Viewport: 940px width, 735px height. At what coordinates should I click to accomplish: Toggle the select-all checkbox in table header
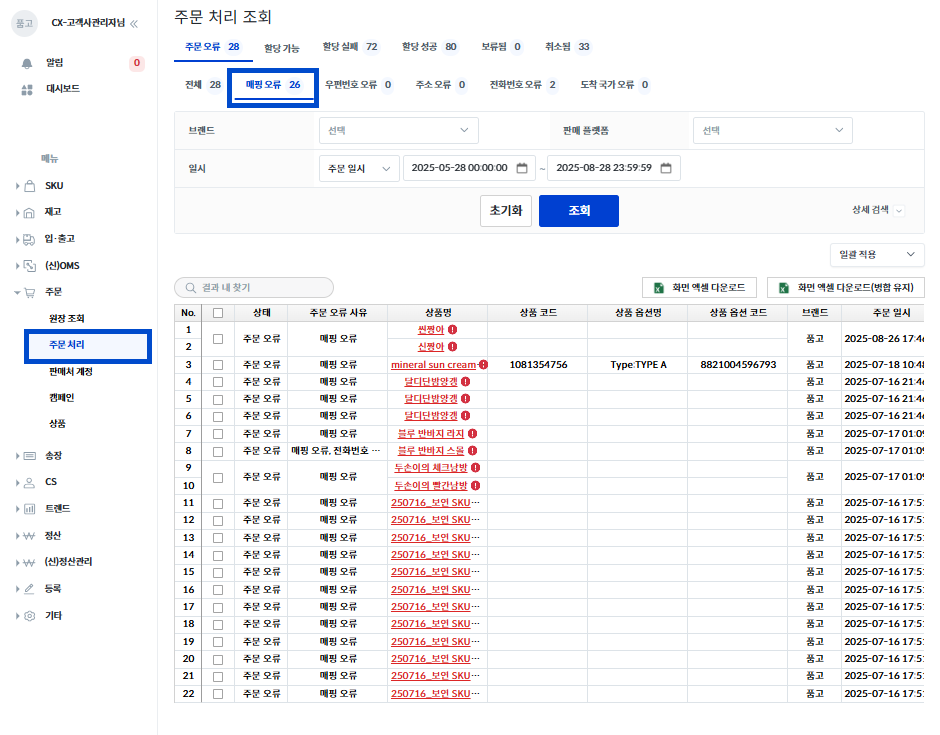pos(218,313)
